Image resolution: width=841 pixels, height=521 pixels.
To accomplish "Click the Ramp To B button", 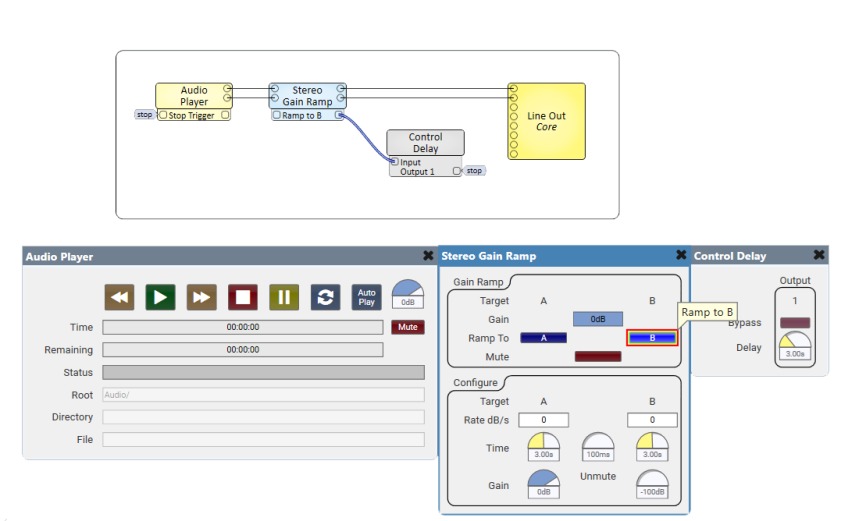I will (652, 338).
